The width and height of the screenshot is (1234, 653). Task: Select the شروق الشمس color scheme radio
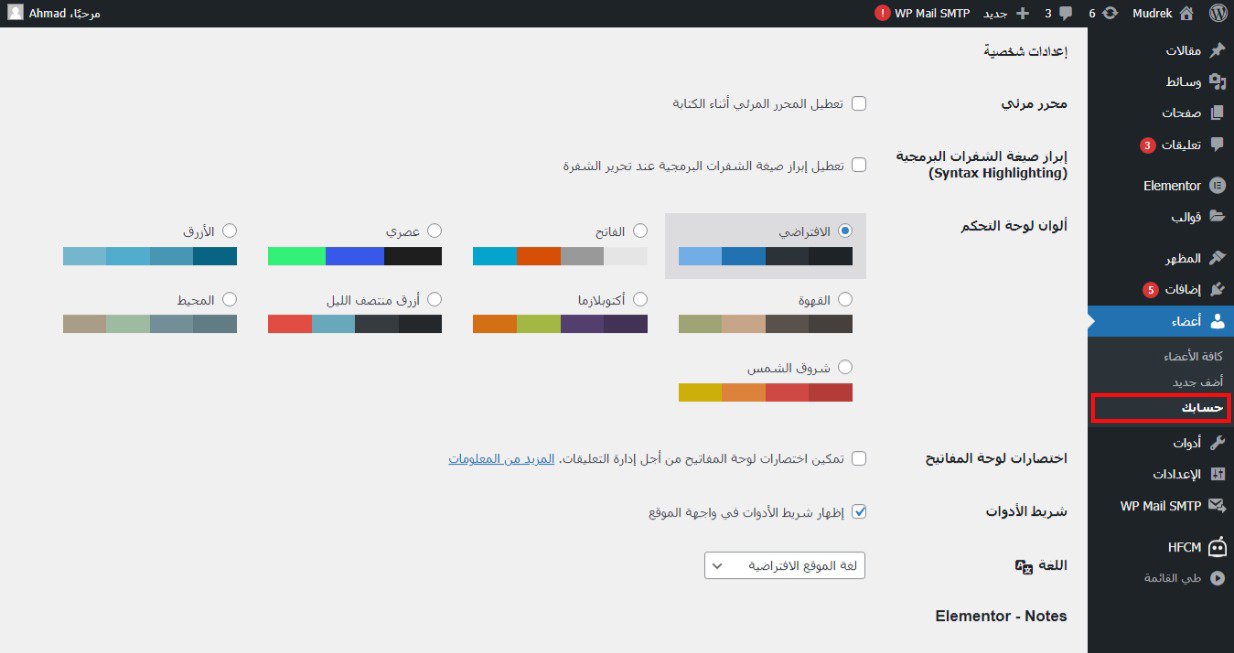[x=845, y=367]
